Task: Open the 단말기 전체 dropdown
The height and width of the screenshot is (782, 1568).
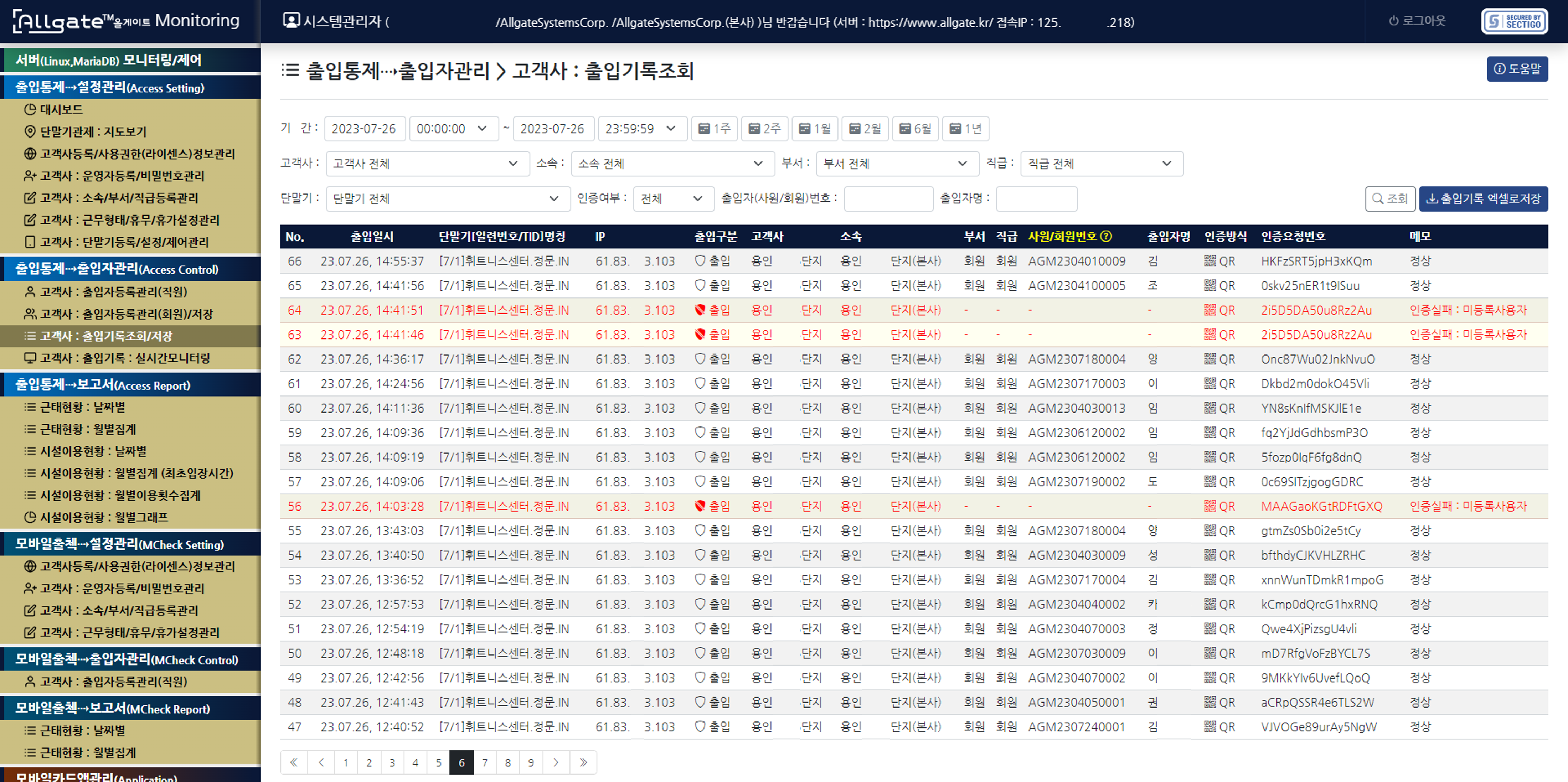Action: (448, 199)
